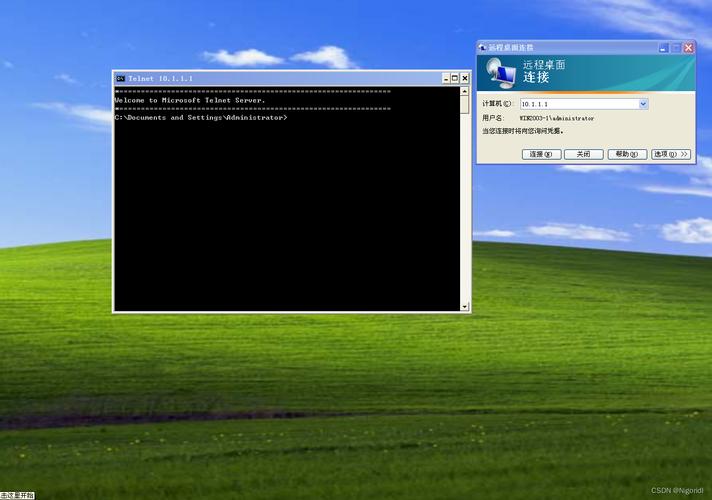Minimize the Telnet 10.1.1.1 window
This screenshot has width=712, height=500.
[x=446, y=79]
